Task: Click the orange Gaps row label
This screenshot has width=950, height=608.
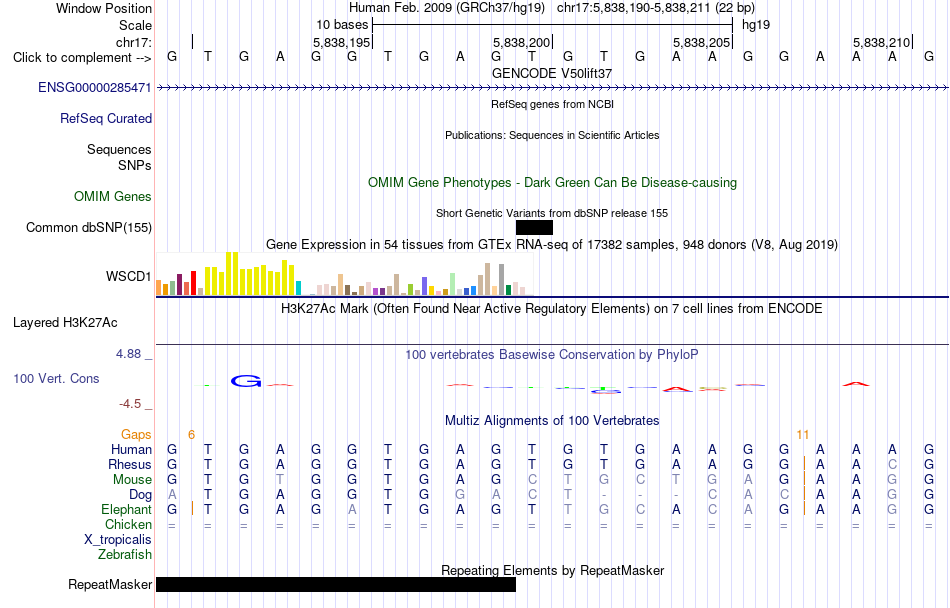Action: point(136,435)
